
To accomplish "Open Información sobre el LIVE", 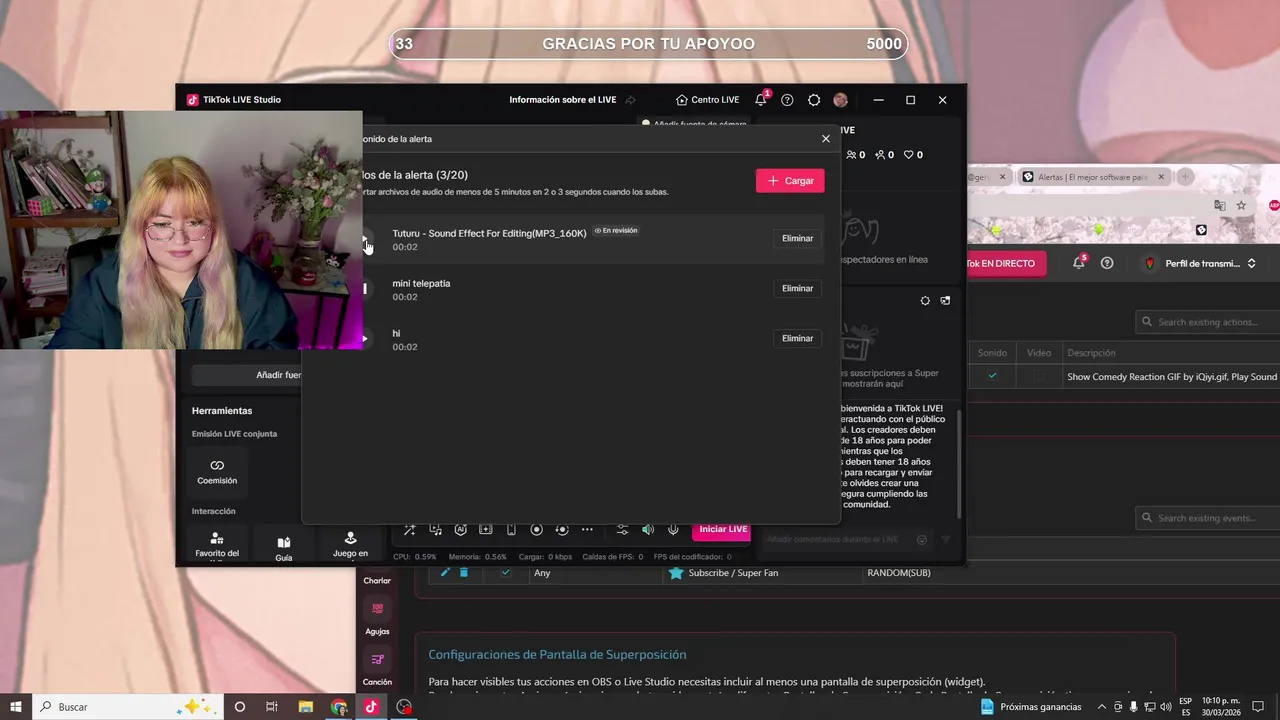I will coord(562,100).
